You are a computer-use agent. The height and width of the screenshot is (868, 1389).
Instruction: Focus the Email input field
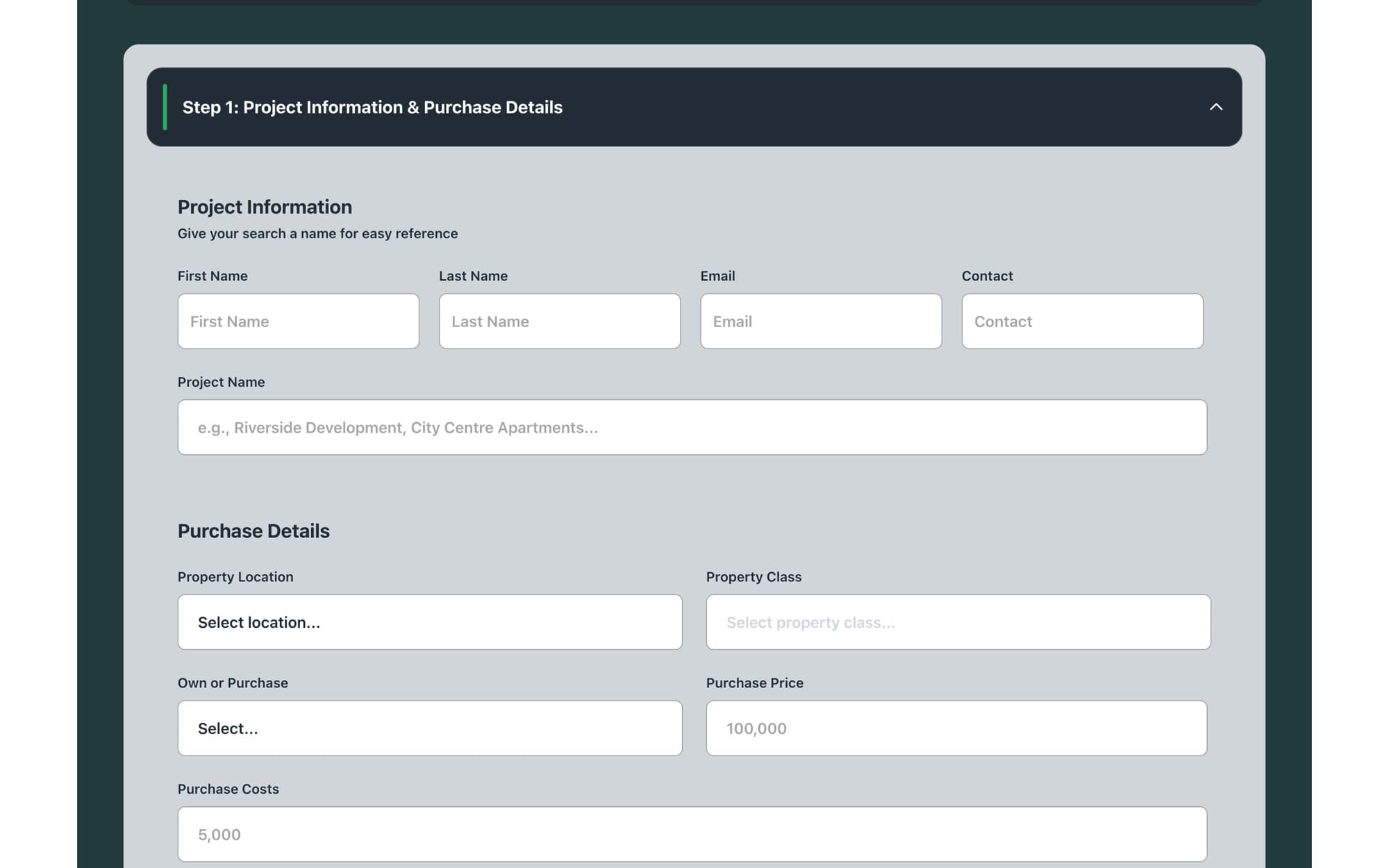[x=821, y=321]
